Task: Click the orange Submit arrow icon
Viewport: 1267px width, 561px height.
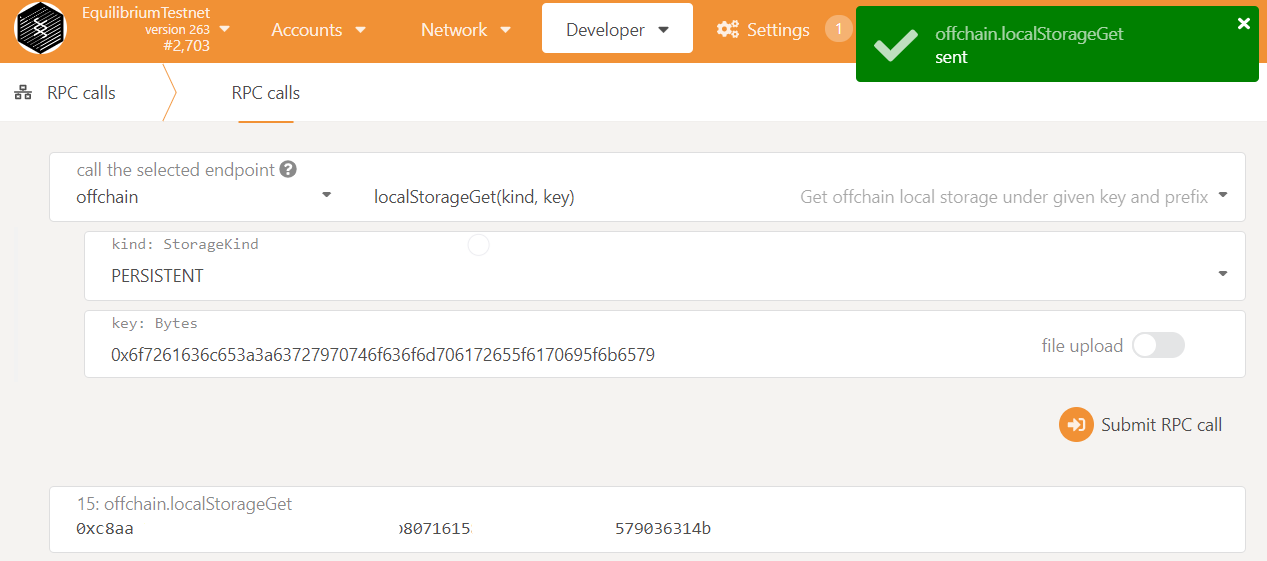Action: point(1076,424)
